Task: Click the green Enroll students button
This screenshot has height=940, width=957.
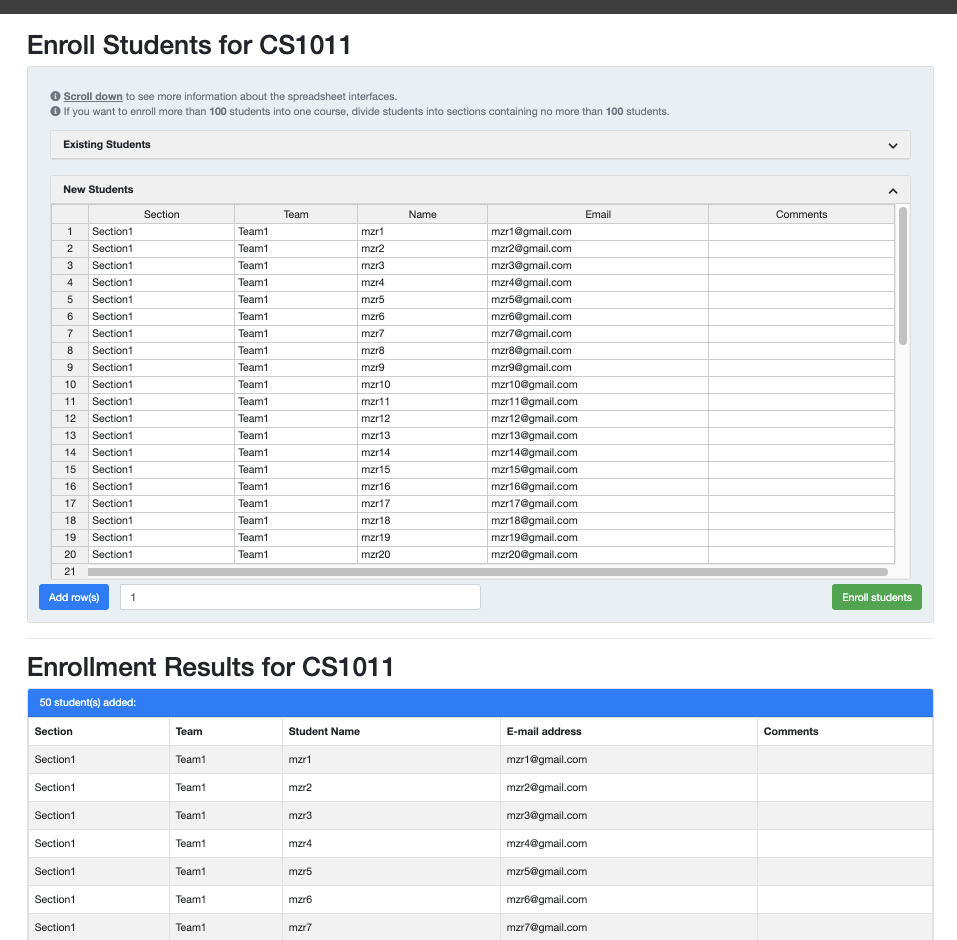Action: (876, 597)
